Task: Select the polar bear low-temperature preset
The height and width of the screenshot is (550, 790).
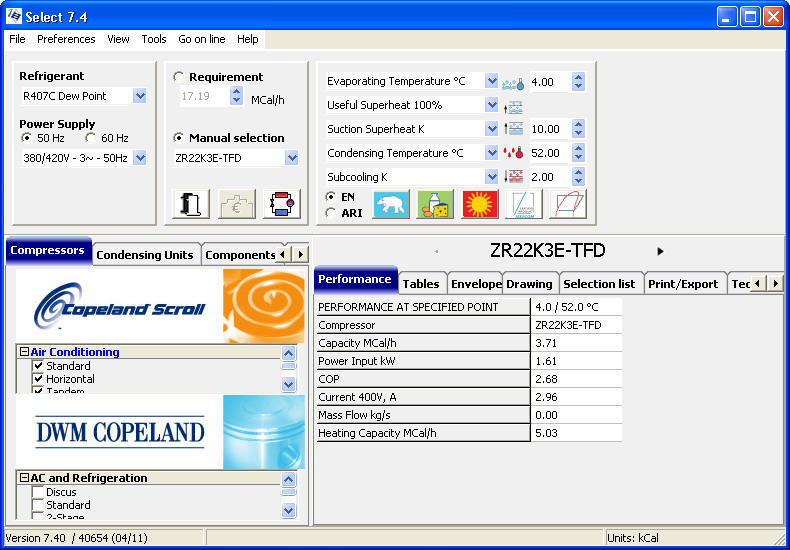Action: [x=391, y=204]
